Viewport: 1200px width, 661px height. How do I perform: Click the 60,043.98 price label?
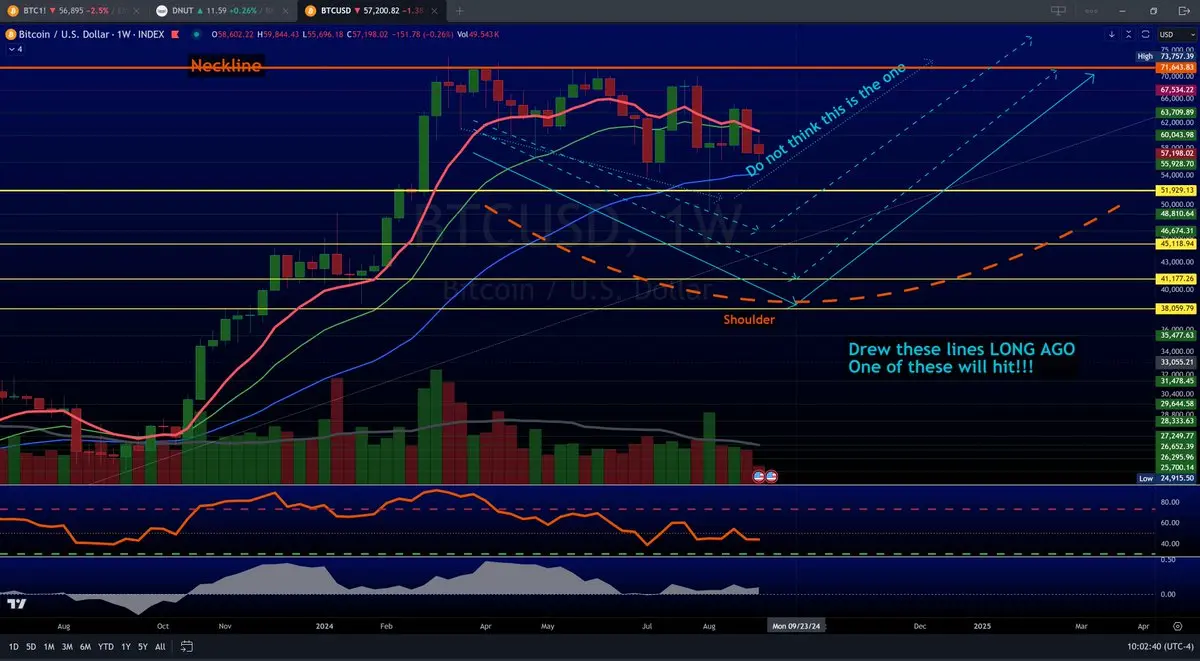[x=1176, y=134]
